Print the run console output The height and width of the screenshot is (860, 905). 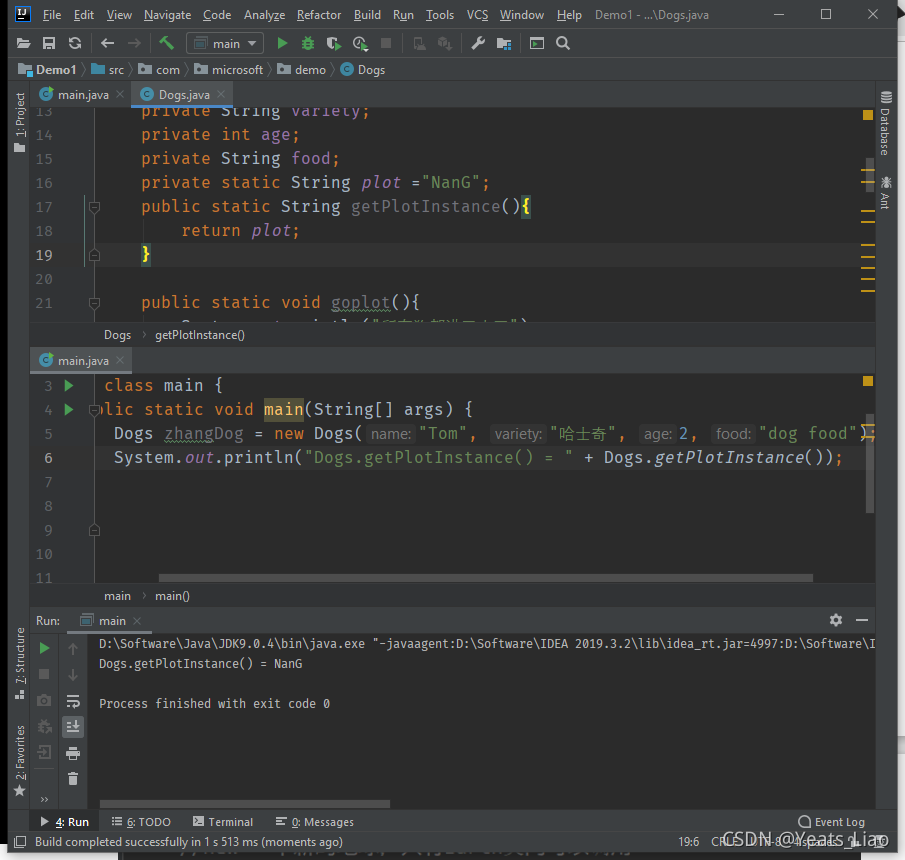(x=73, y=753)
